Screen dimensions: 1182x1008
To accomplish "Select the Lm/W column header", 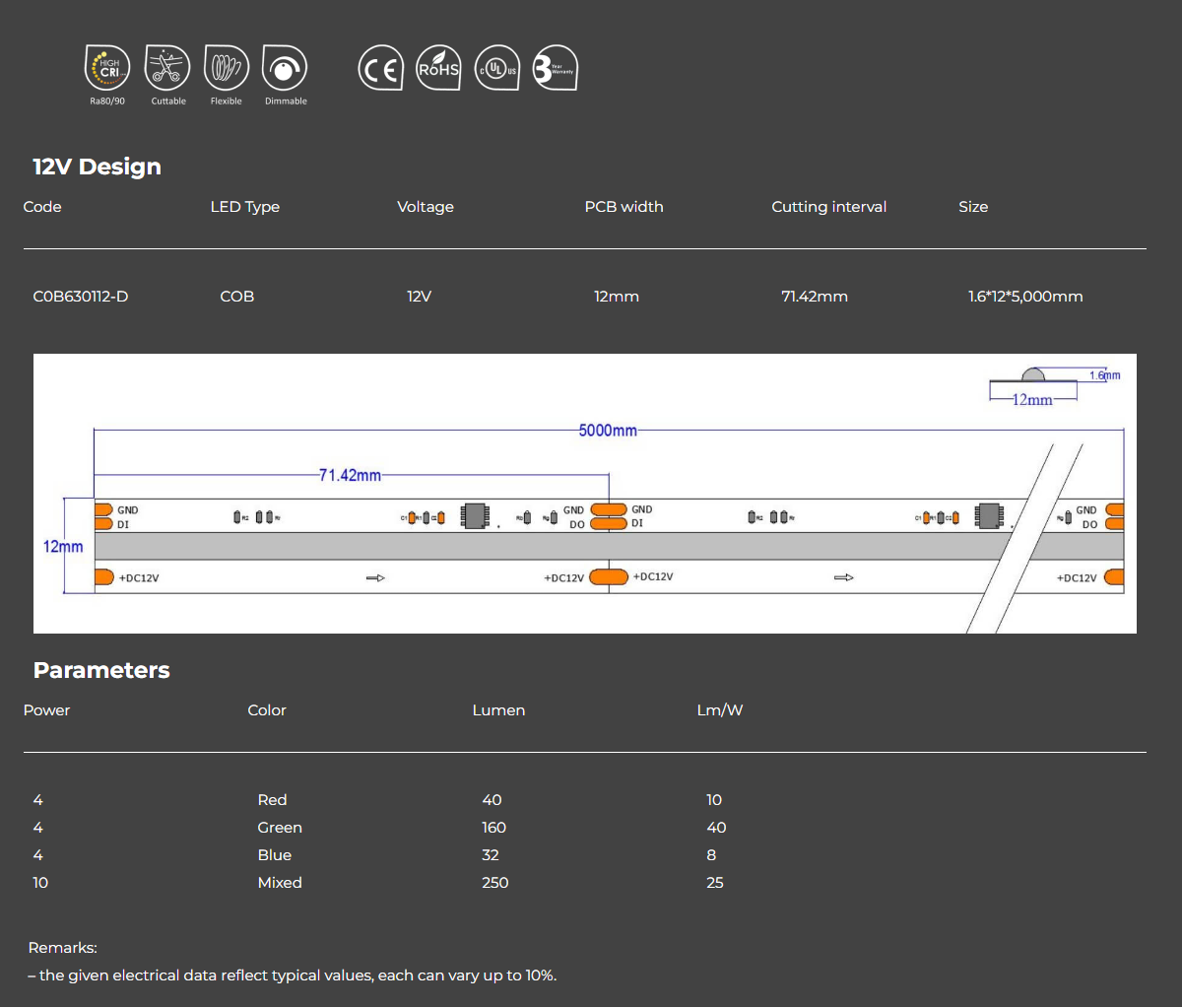I will click(x=719, y=710).
